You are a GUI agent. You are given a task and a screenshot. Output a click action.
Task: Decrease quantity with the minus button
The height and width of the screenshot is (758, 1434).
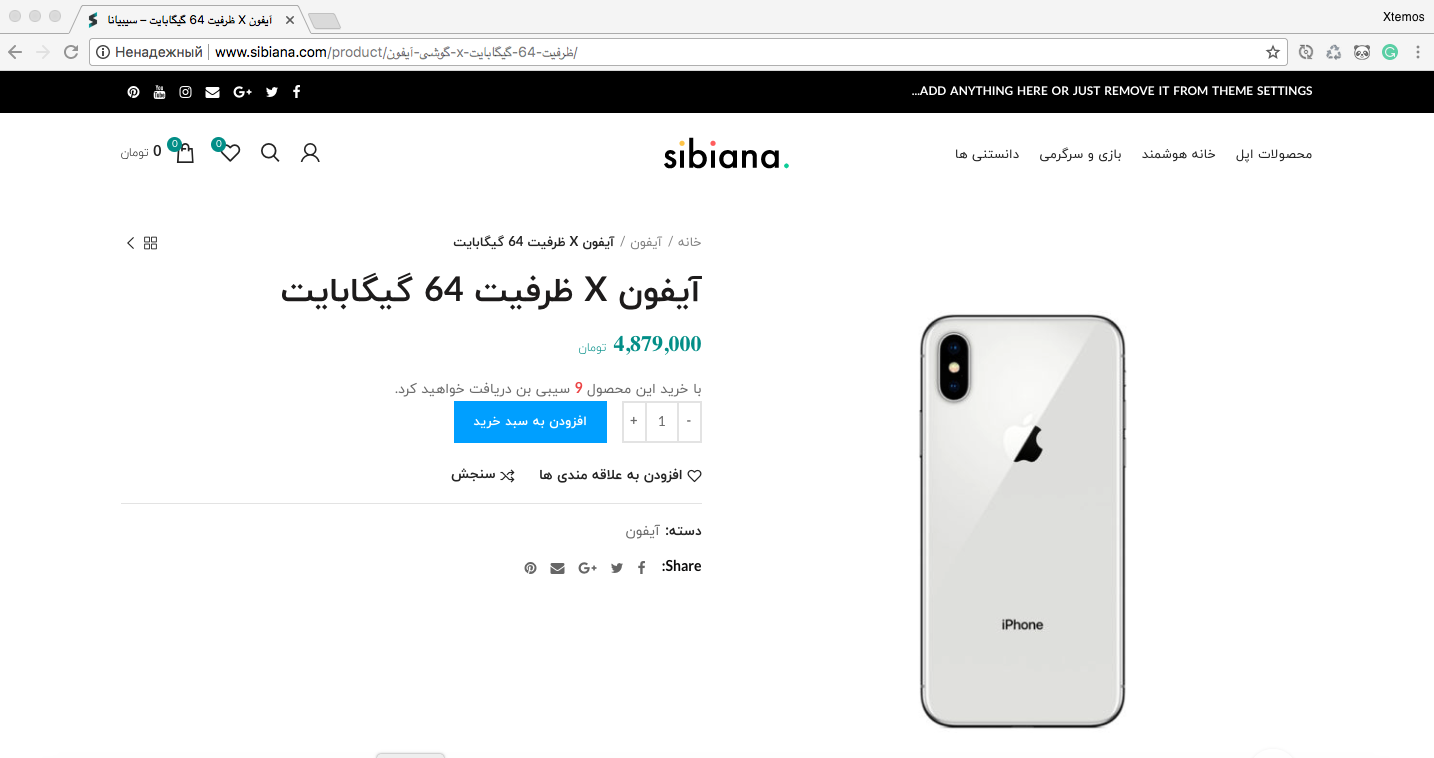[x=689, y=422]
